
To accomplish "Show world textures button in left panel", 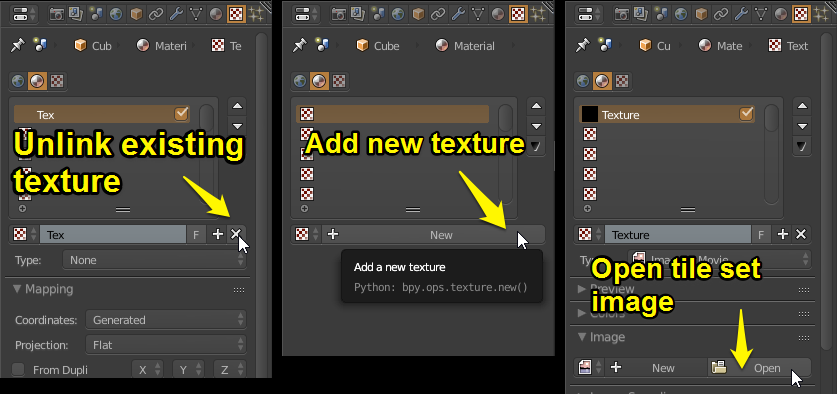I will click(18, 81).
